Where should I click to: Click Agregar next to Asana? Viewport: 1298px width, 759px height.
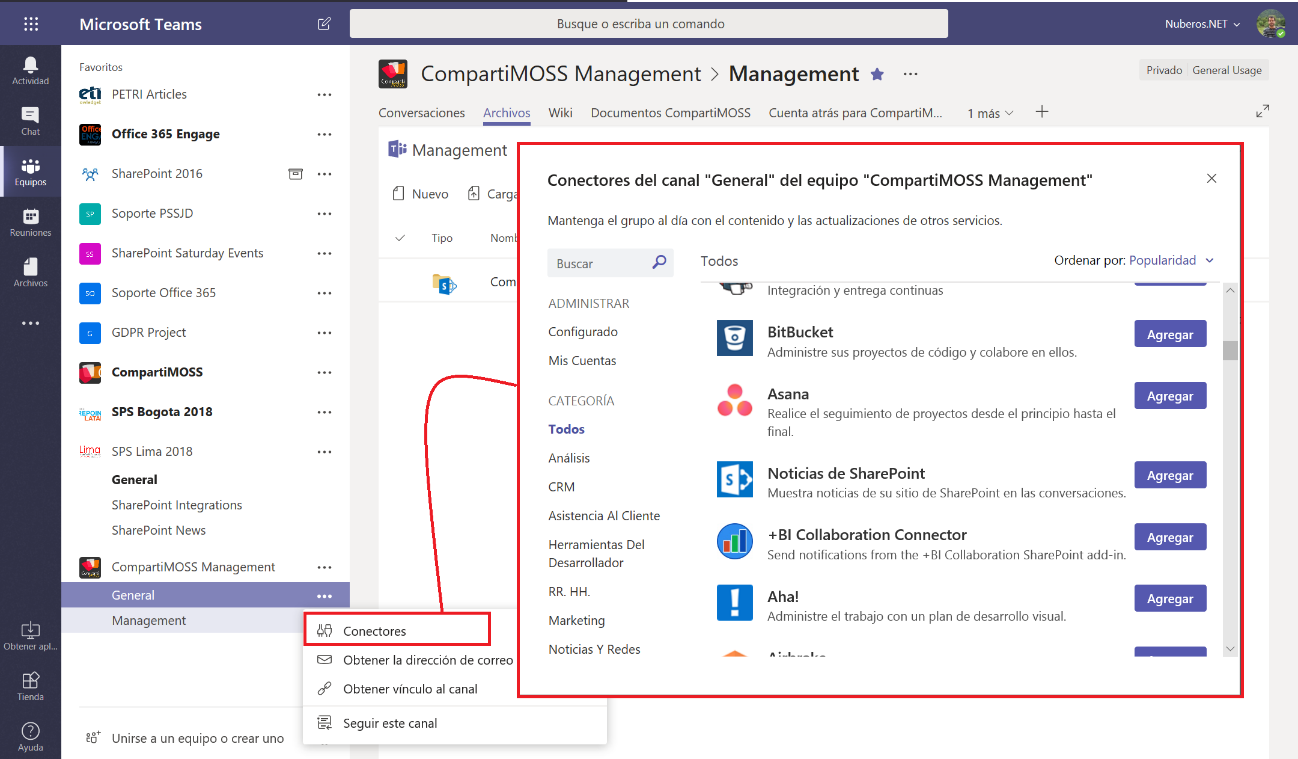[1169, 395]
